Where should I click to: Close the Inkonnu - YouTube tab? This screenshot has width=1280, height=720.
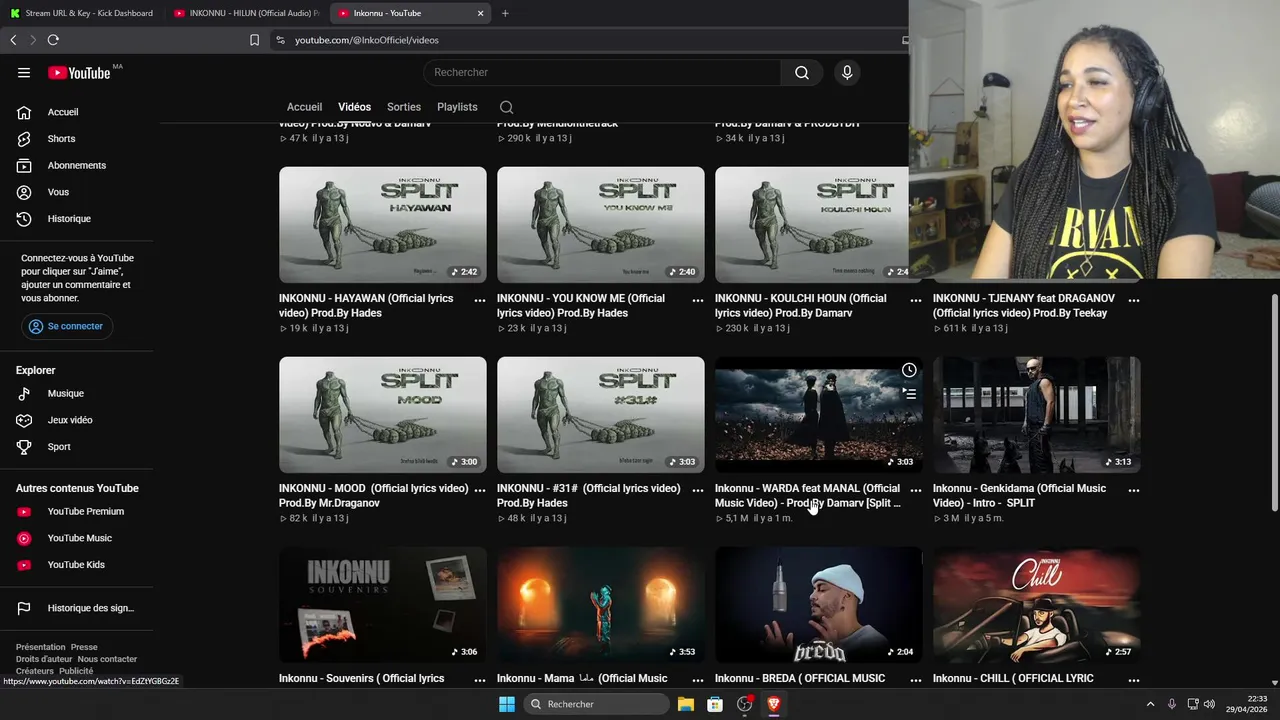(480, 13)
